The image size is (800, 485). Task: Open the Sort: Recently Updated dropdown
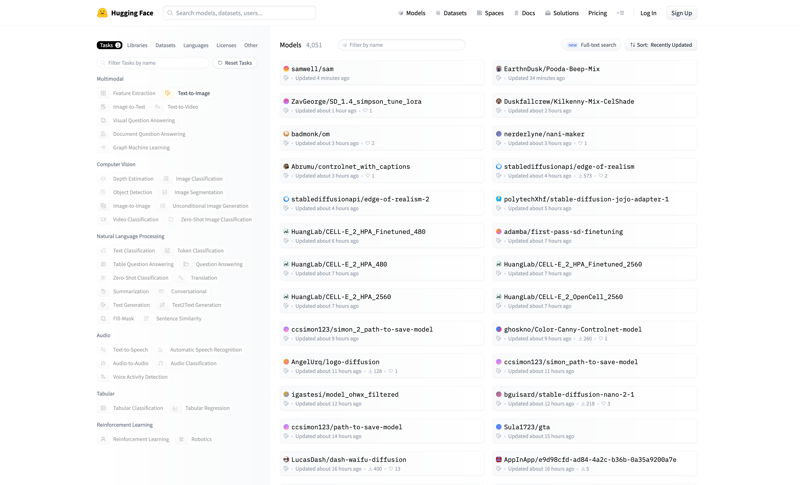pyautogui.click(x=661, y=45)
